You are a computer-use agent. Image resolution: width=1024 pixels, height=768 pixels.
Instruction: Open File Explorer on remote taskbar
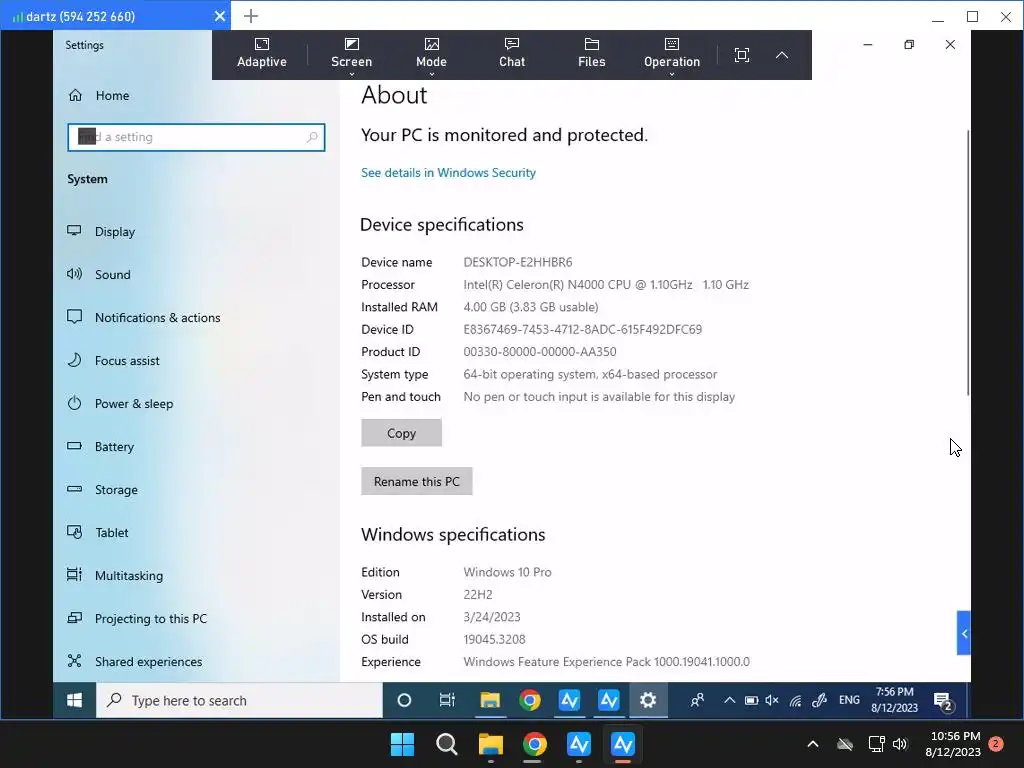pos(490,700)
